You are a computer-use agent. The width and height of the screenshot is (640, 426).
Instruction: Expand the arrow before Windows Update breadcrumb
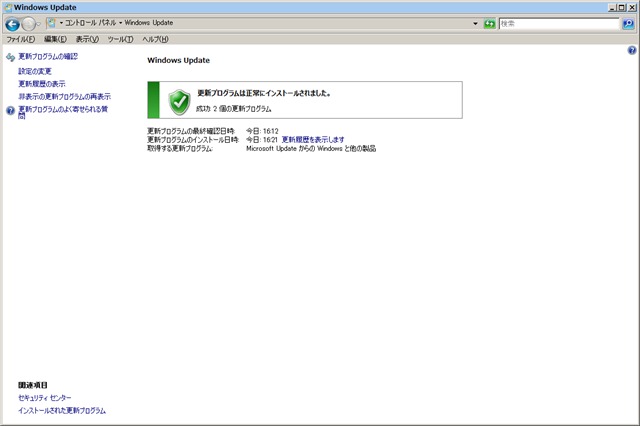coord(120,23)
